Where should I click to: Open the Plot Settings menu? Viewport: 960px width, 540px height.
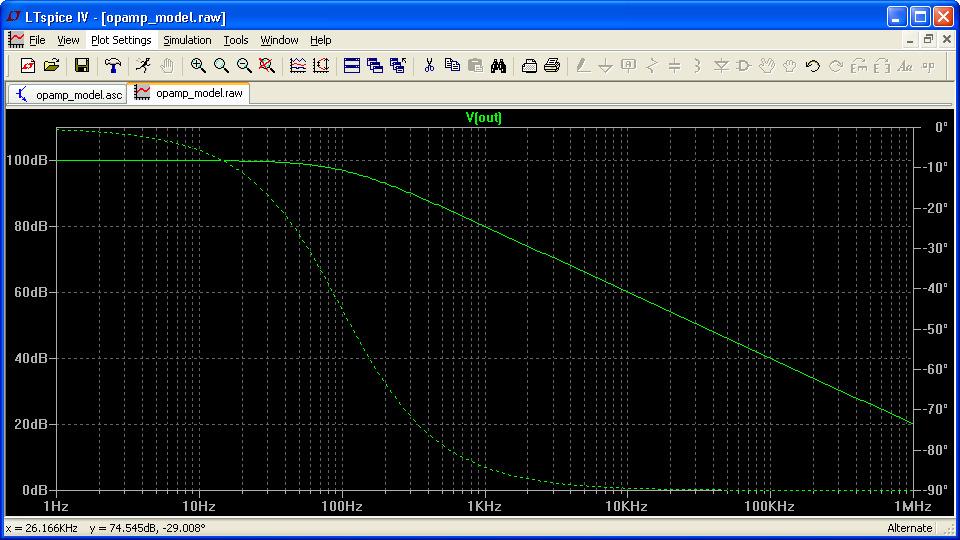coord(121,40)
